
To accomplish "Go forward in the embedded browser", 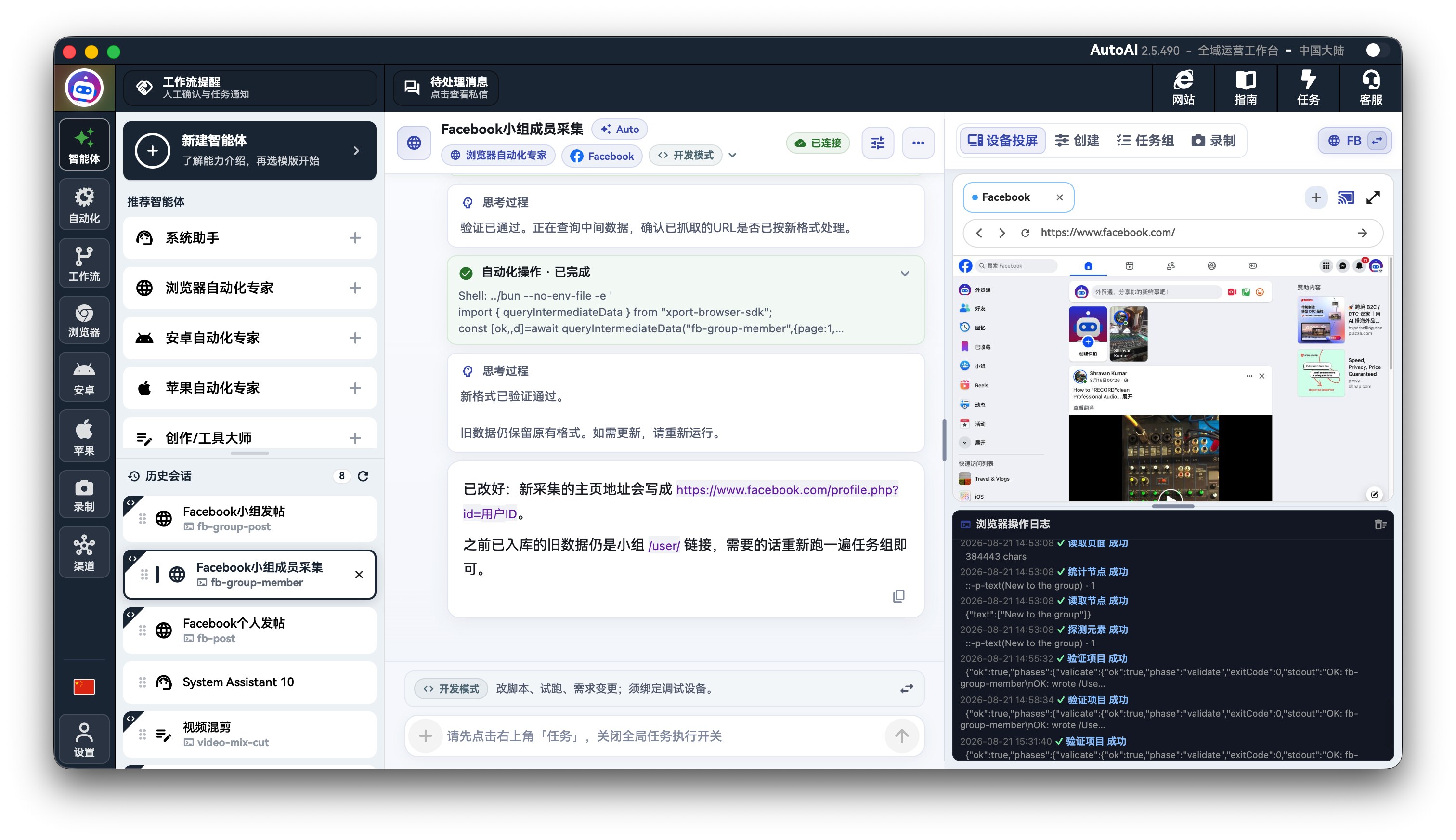I will [1001, 233].
